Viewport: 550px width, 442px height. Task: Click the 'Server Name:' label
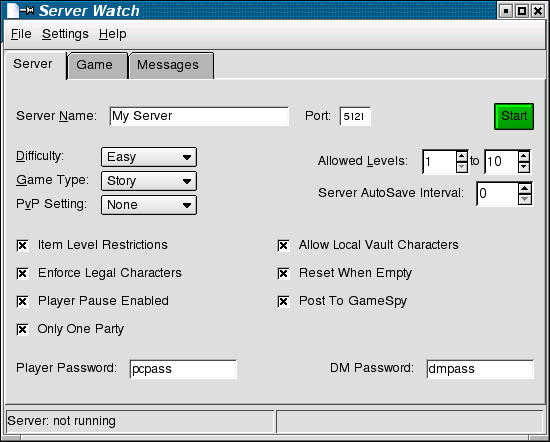point(56,116)
